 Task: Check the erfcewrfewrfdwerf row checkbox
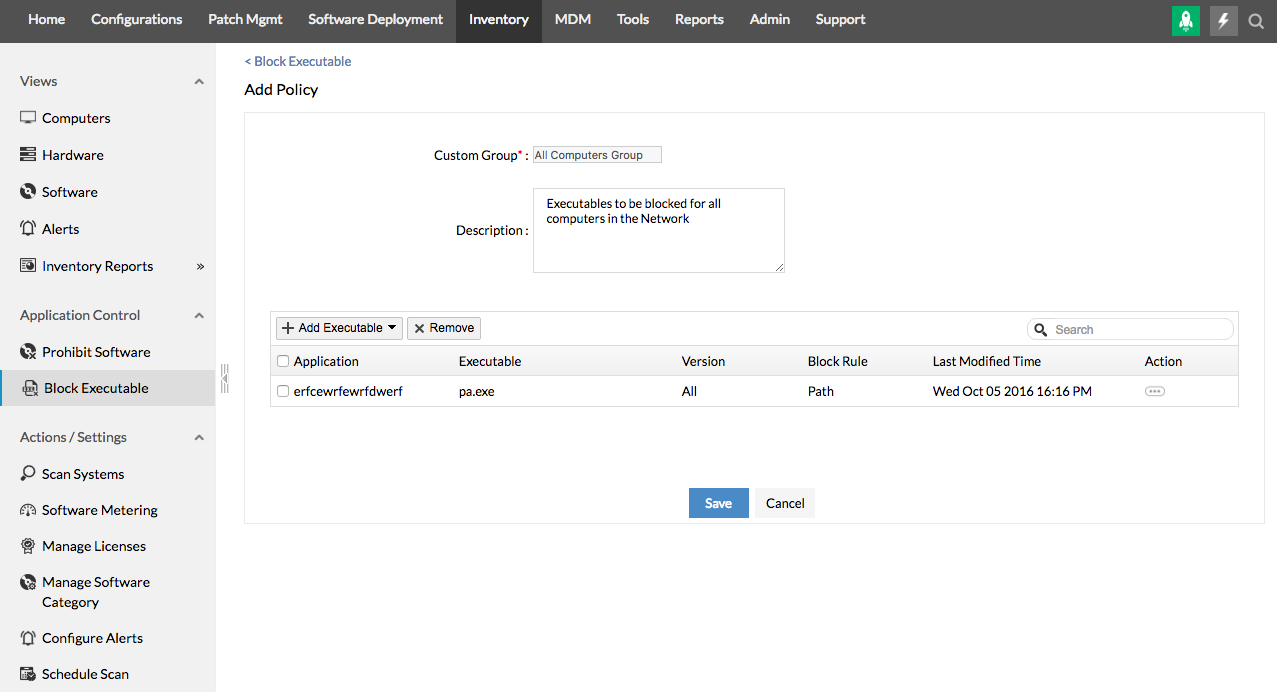point(283,392)
